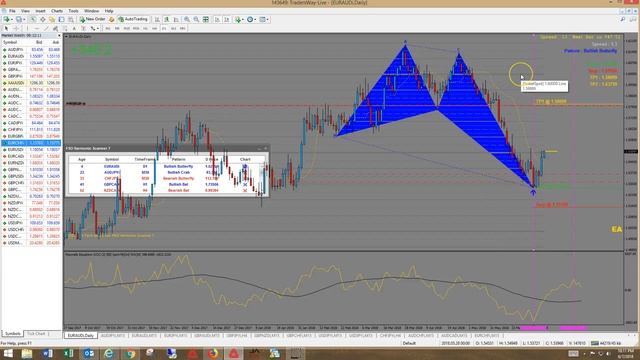This screenshot has width=640, height=360.
Task: Select the text tool
Action: (74, 29)
